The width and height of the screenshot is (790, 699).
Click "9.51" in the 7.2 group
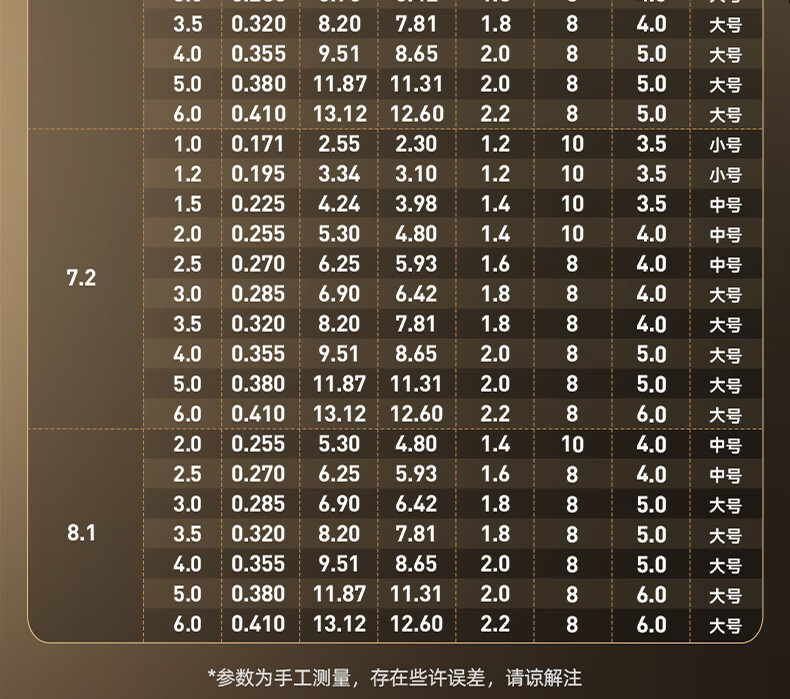(339, 354)
